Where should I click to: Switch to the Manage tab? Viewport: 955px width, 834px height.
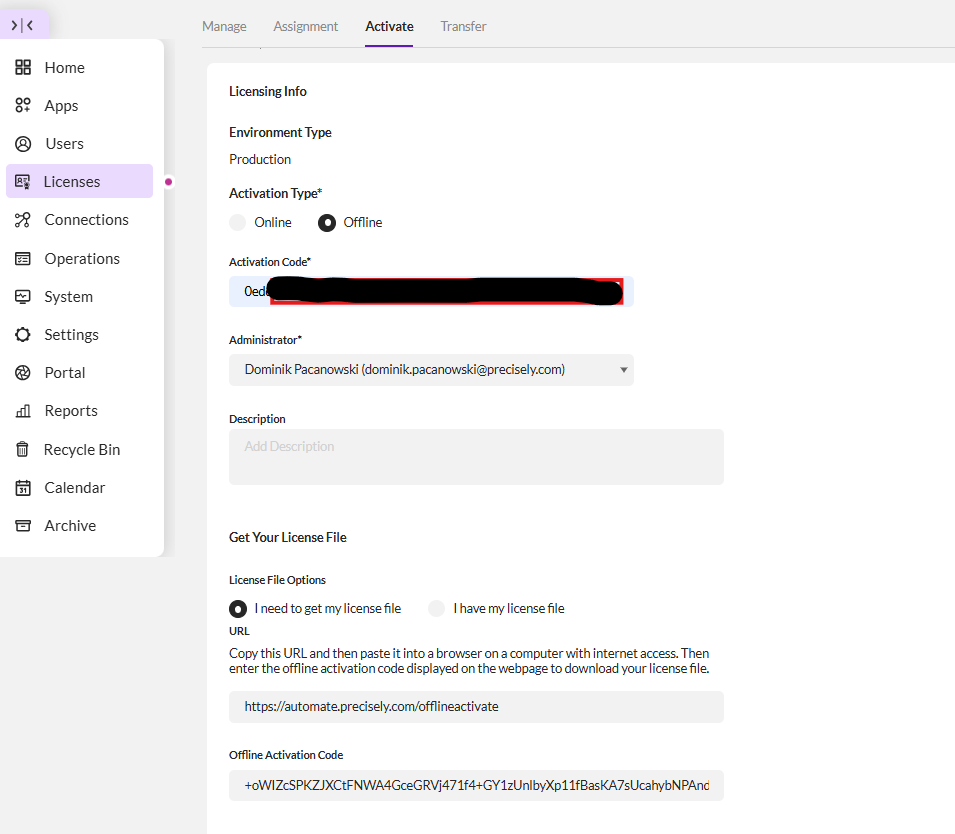pos(224,26)
